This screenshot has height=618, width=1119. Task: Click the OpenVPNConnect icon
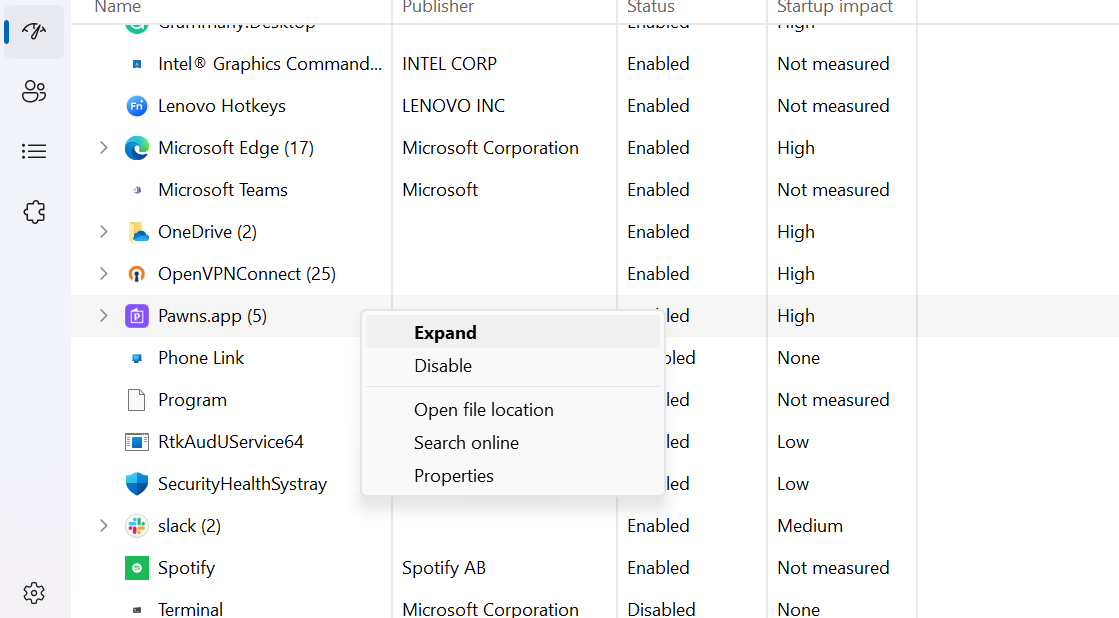137,274
